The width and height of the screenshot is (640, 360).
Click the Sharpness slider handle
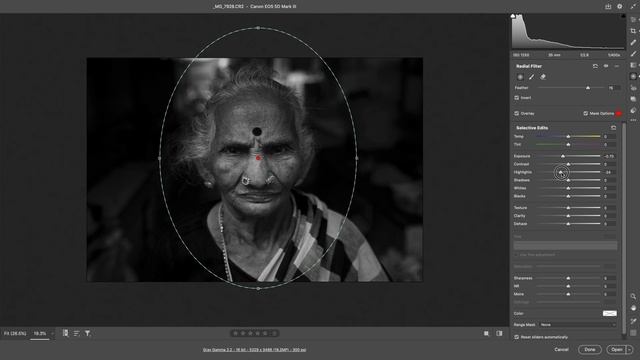(568, 278)
